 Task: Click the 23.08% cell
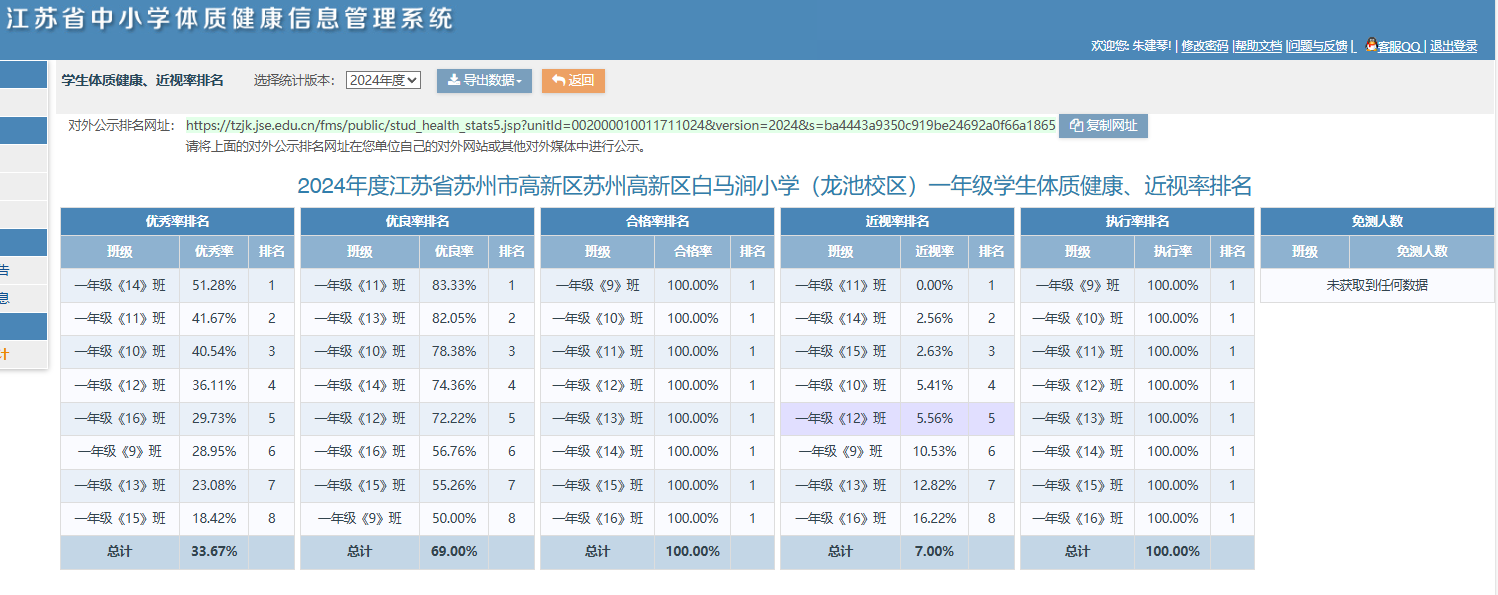(x=214, y=485)
